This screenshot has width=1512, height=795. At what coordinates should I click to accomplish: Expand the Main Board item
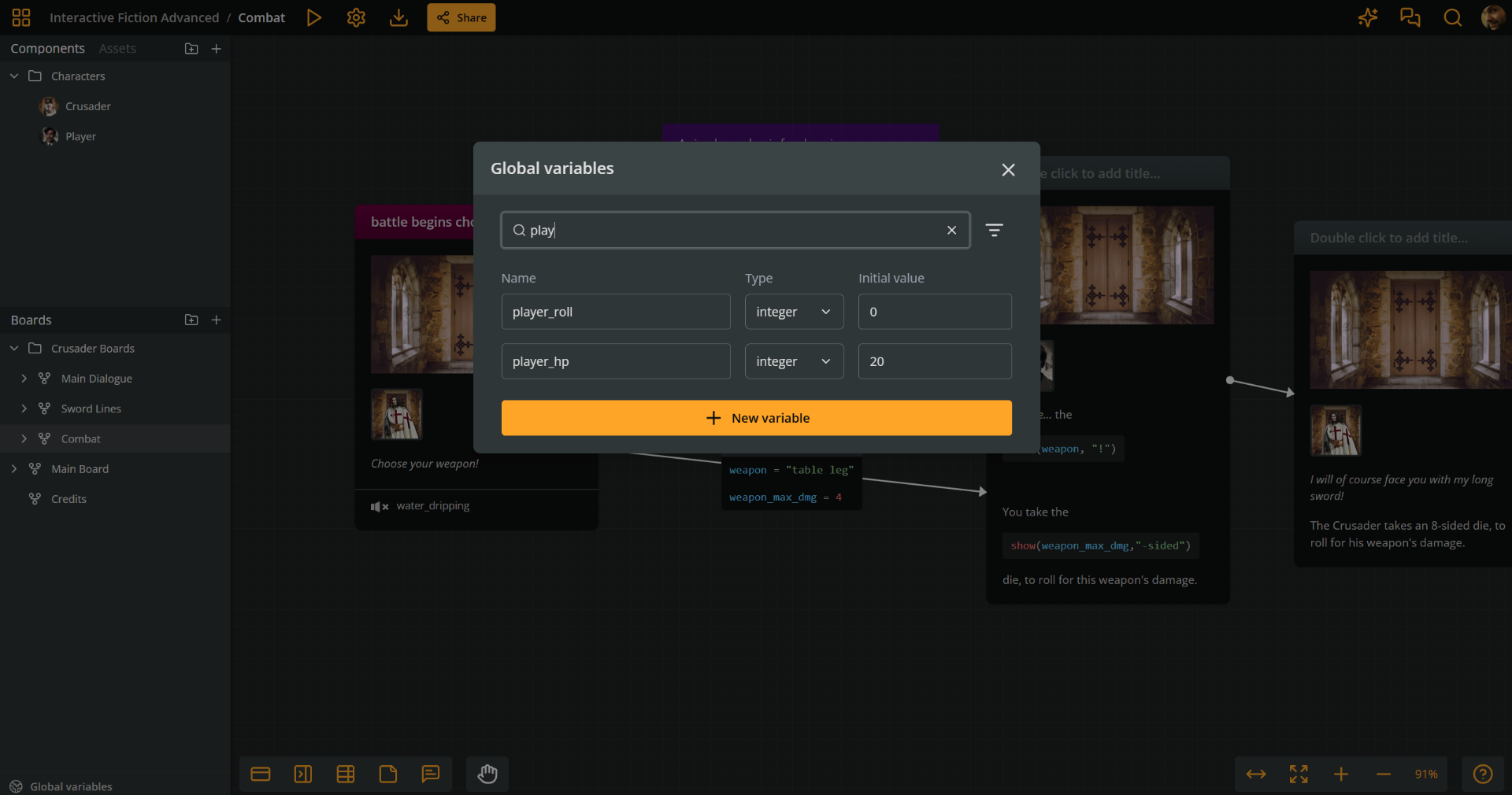[14, 468]
